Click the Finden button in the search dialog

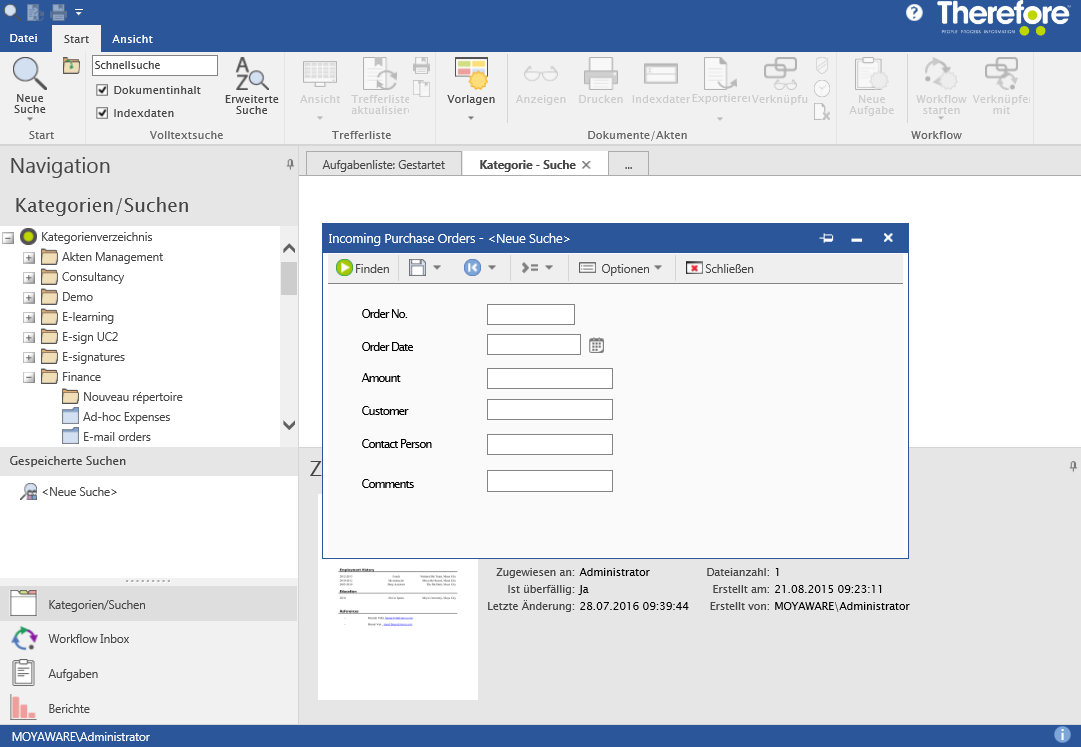[x=362, y=268]
